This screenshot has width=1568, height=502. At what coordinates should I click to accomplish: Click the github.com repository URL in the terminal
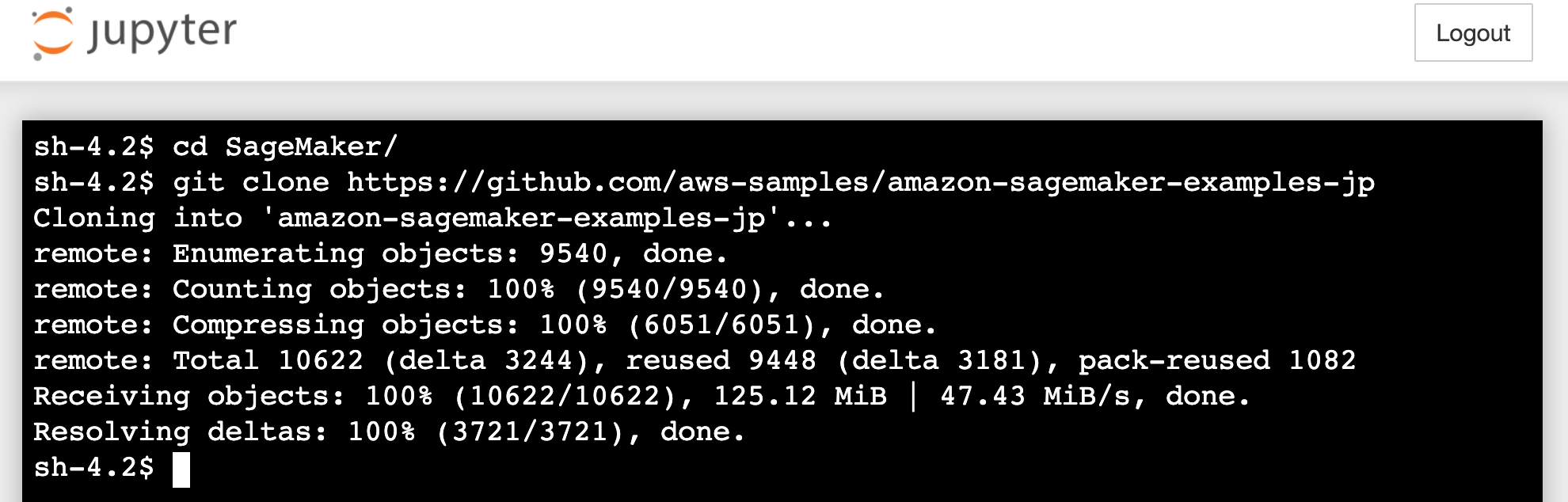coord(861,183)
